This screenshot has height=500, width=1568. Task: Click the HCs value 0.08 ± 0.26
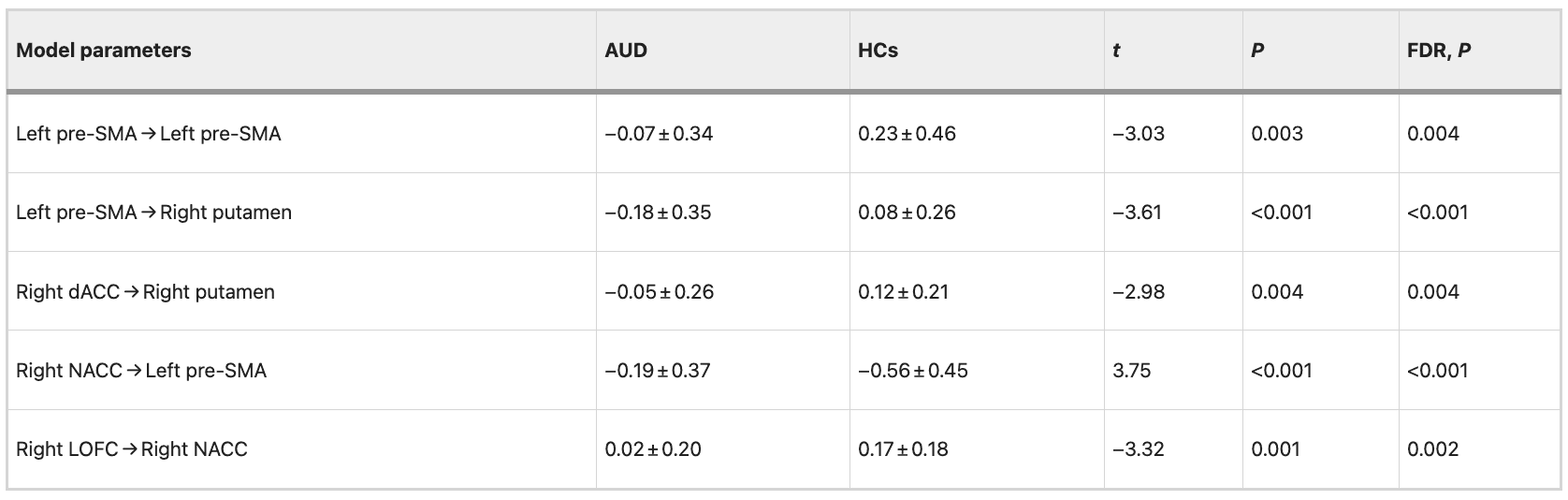coord(907,213)
